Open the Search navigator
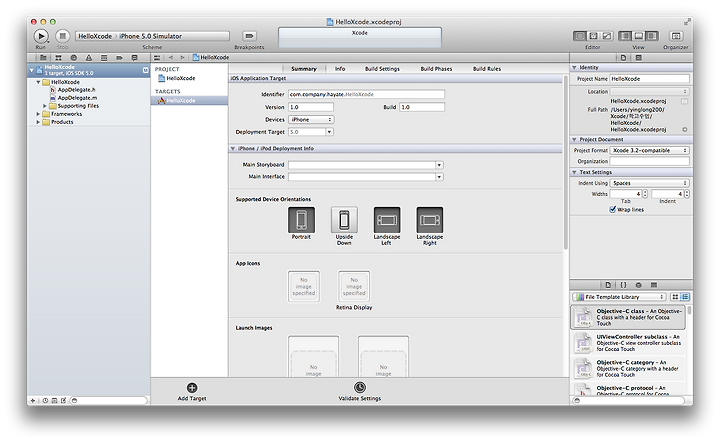 coord(73,58)
